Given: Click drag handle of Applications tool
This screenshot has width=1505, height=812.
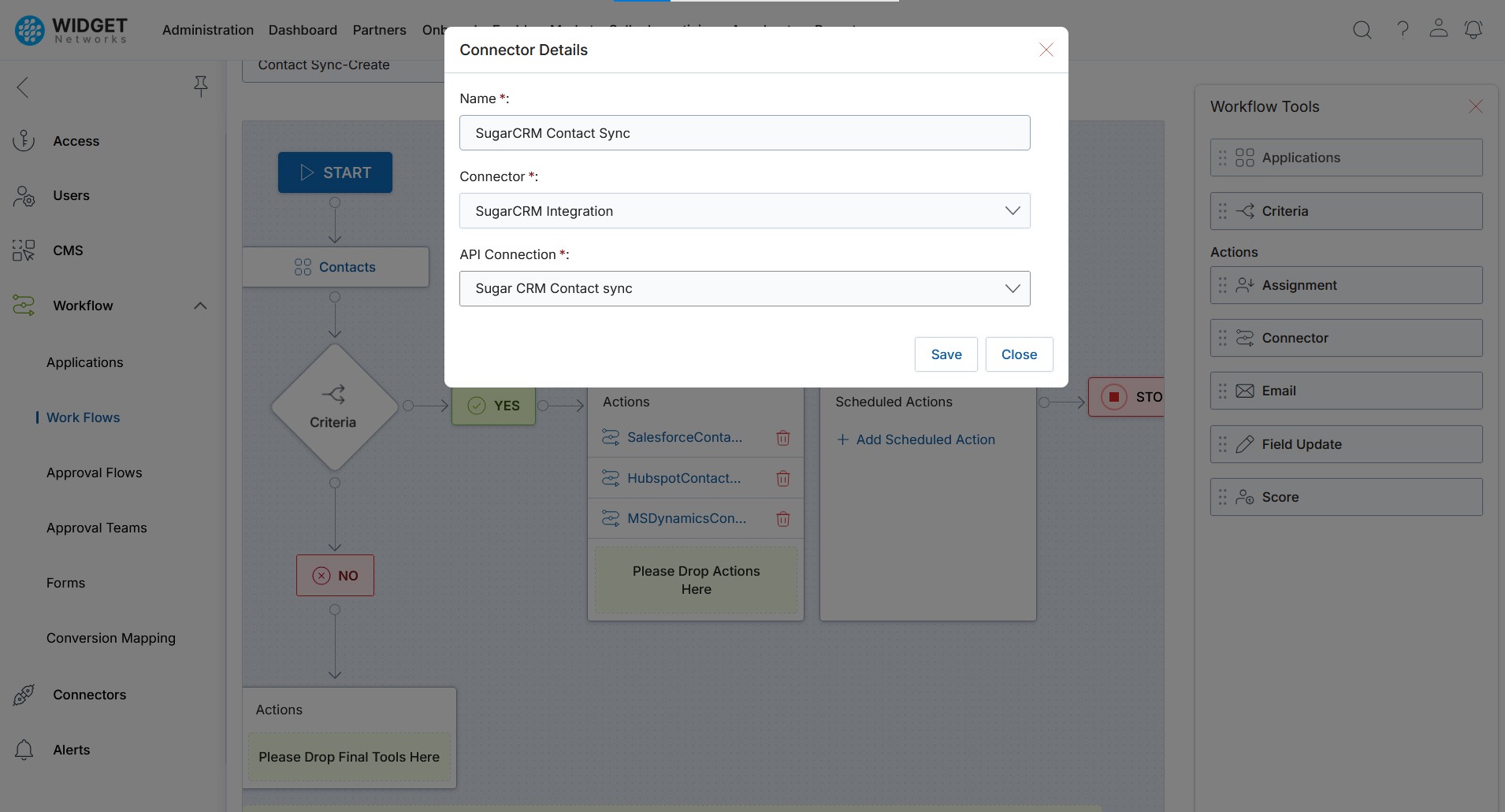Looking at the screenshot, I should point(1222,158).
